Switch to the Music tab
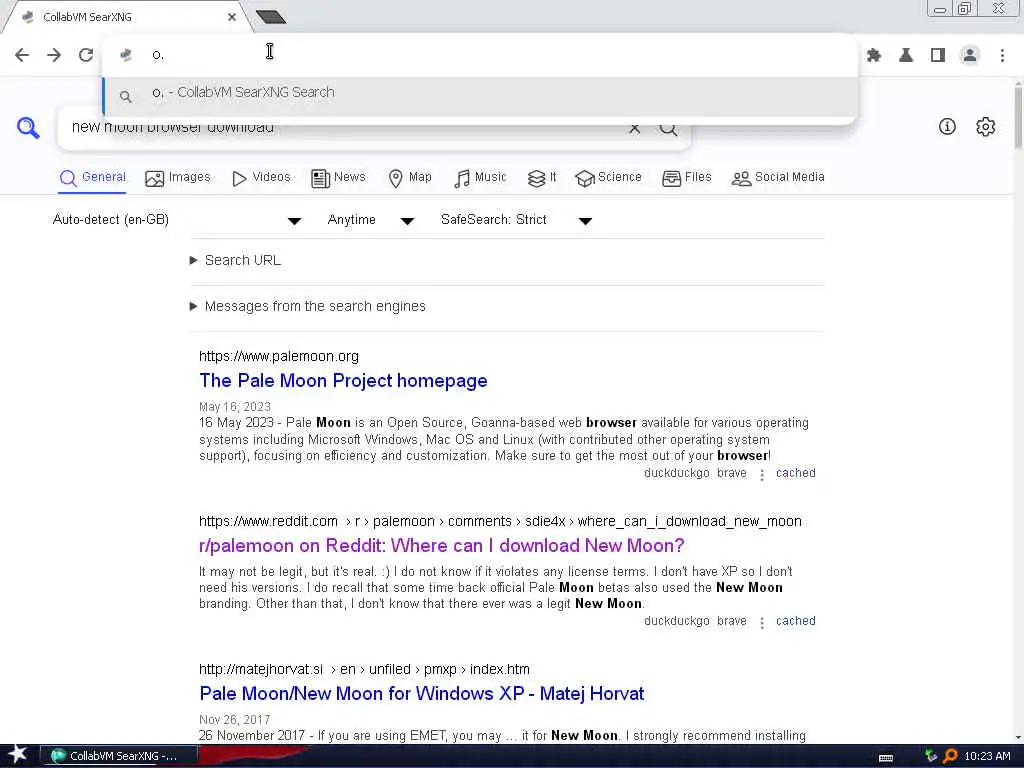1024x768 pixels. [x=480, y=178]
